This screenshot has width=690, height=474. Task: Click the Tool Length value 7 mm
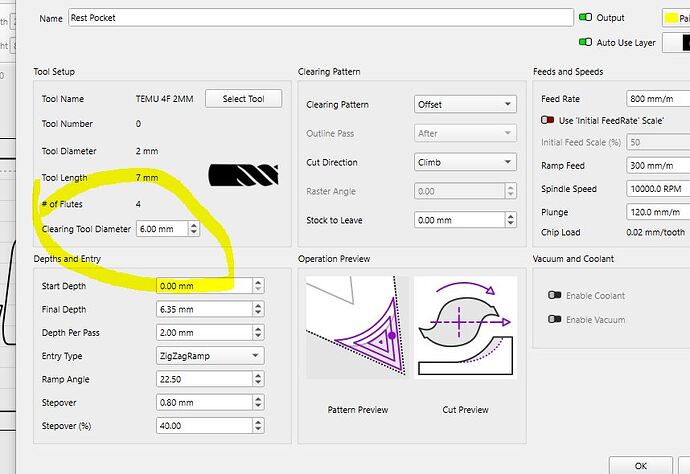147,177
